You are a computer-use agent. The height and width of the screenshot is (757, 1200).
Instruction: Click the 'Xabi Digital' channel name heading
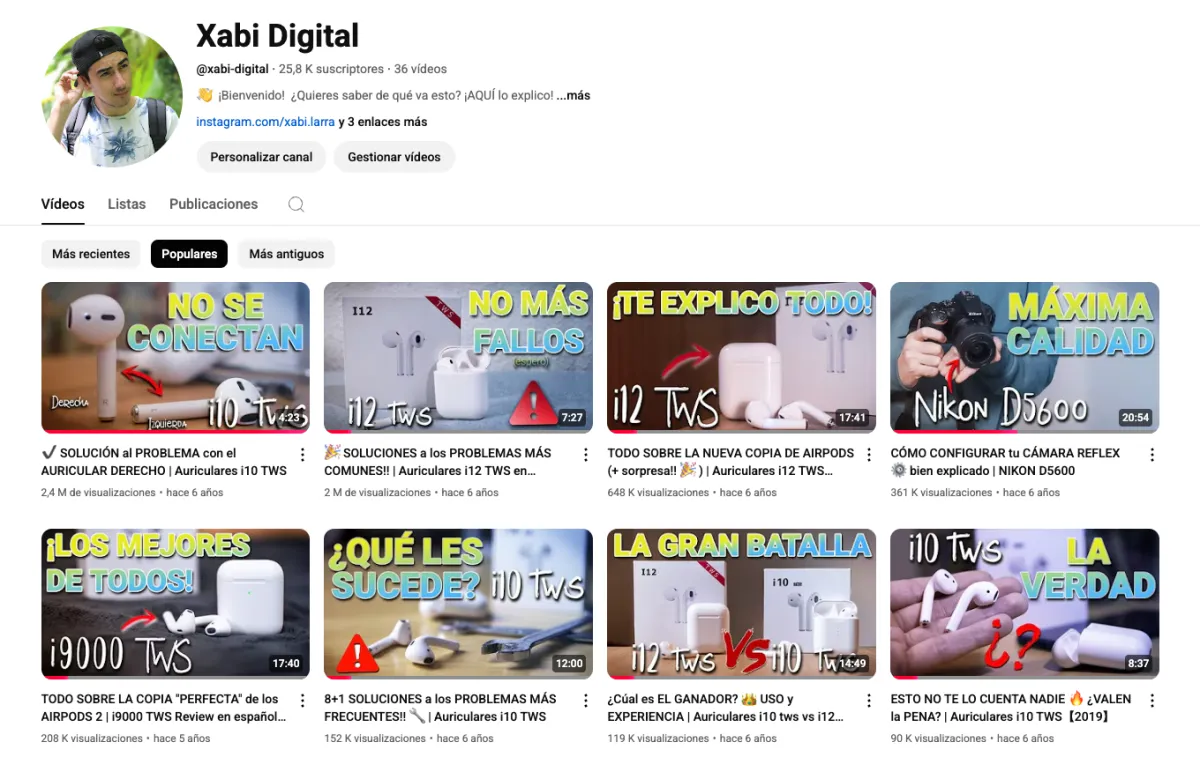coord(277,36)
